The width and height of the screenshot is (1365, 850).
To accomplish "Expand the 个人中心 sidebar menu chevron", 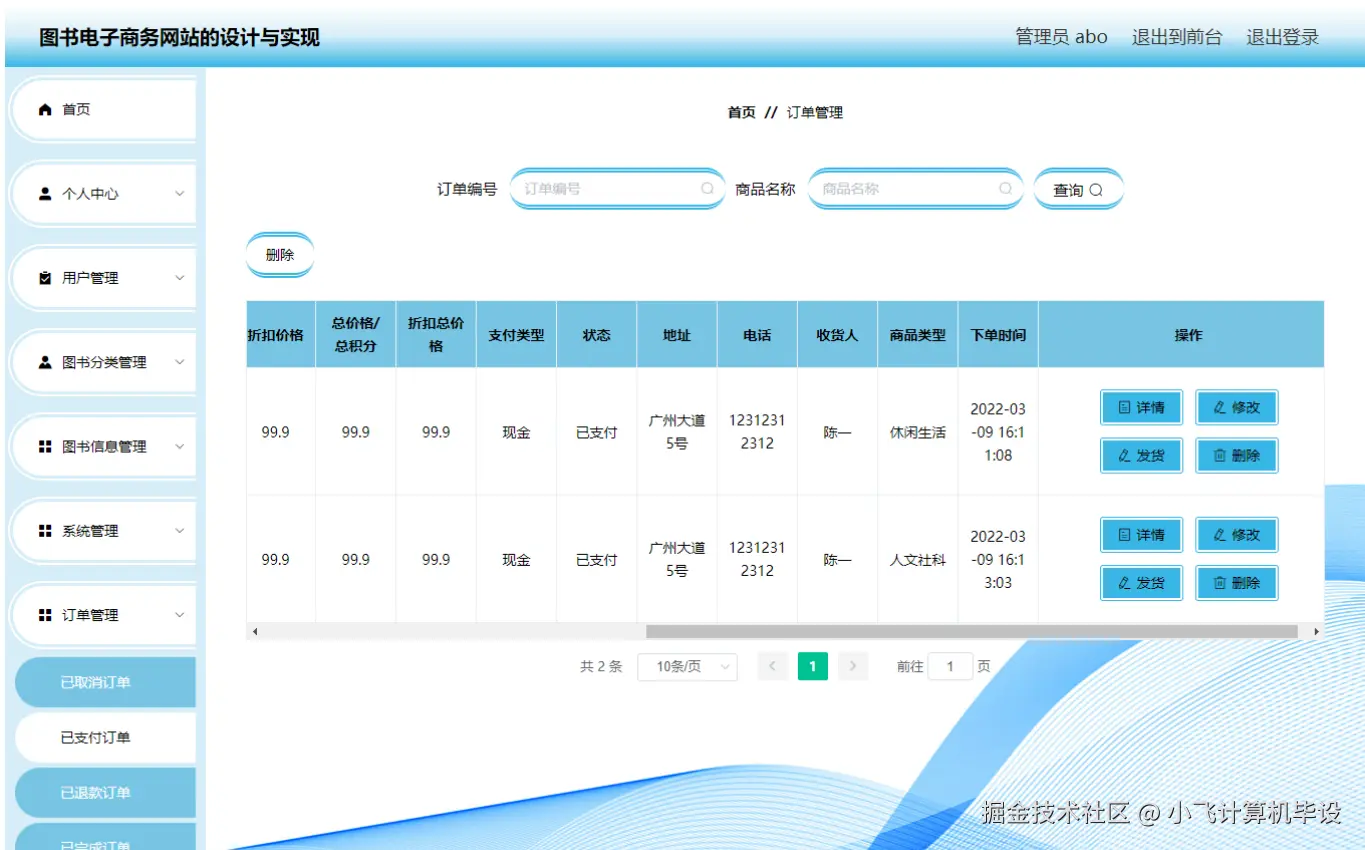I will 180,194.
